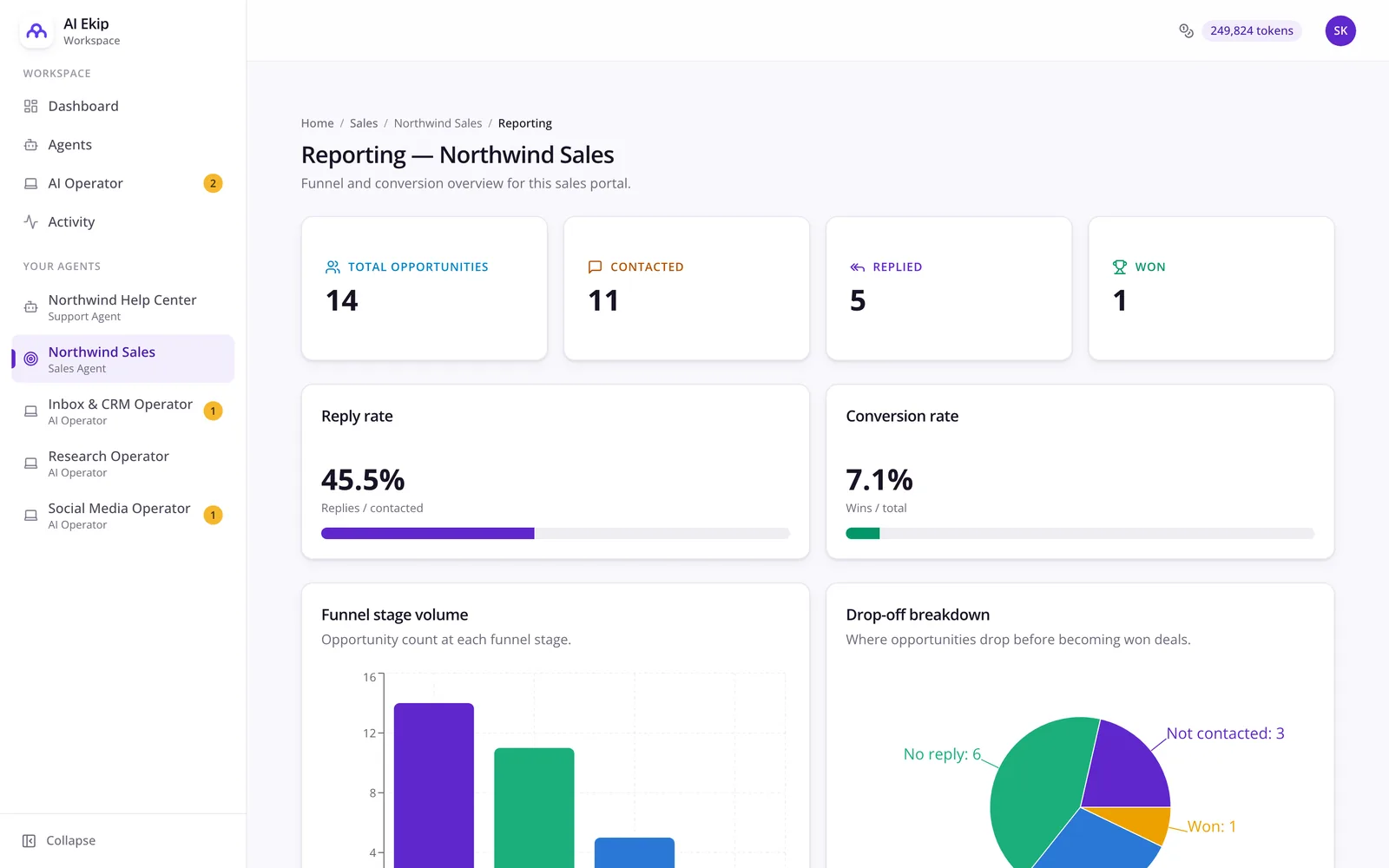
Task: Click the Contacted chat bubble icon
Action: coord(595,266)
